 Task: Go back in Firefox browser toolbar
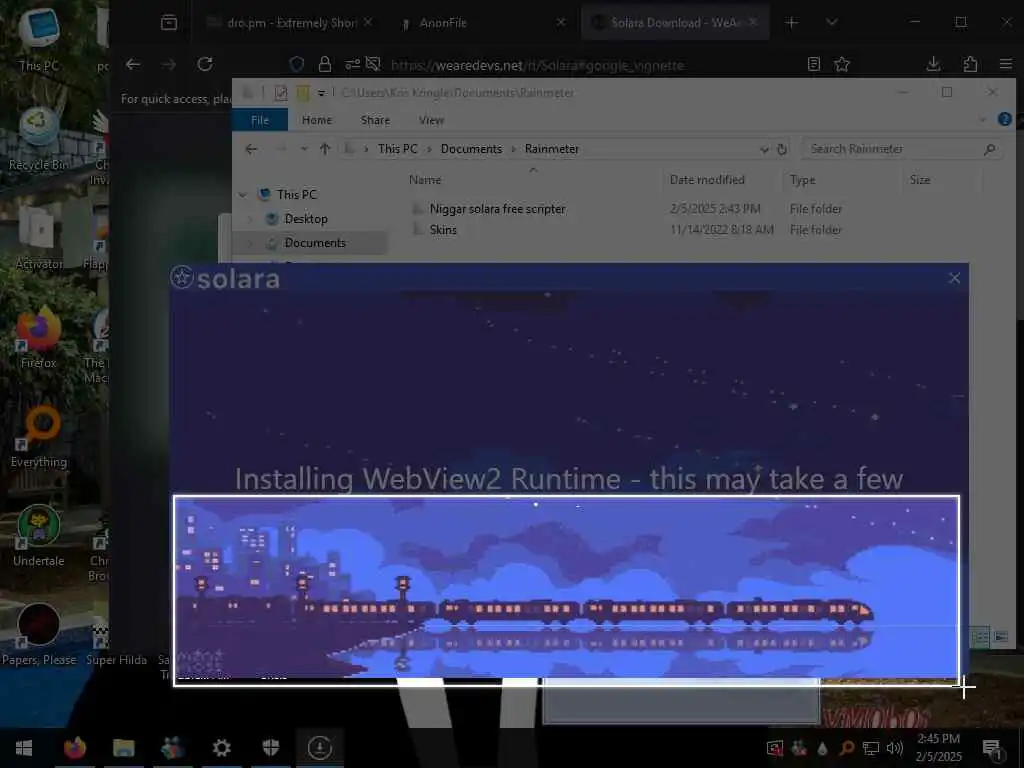click(133, 64)
